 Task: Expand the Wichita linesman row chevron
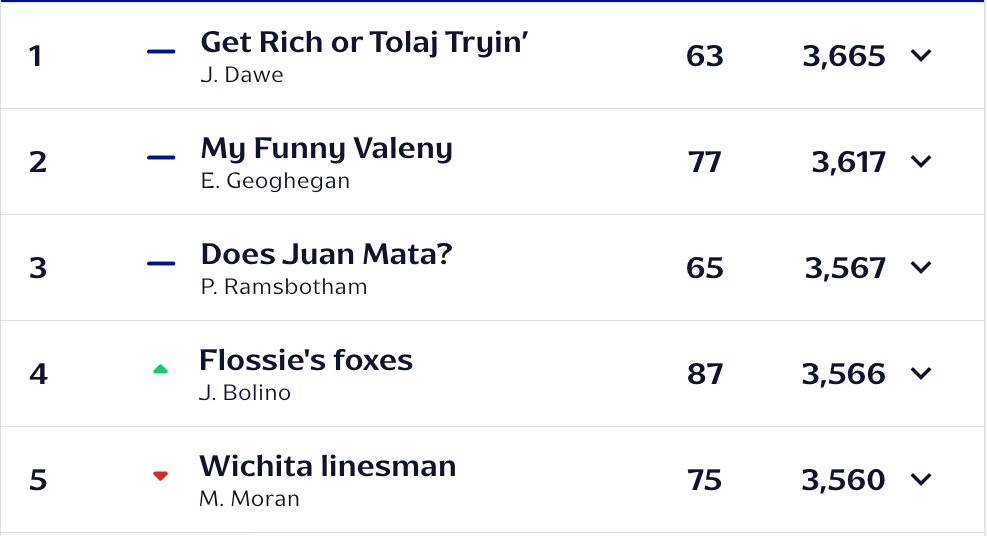coord(921,479)
